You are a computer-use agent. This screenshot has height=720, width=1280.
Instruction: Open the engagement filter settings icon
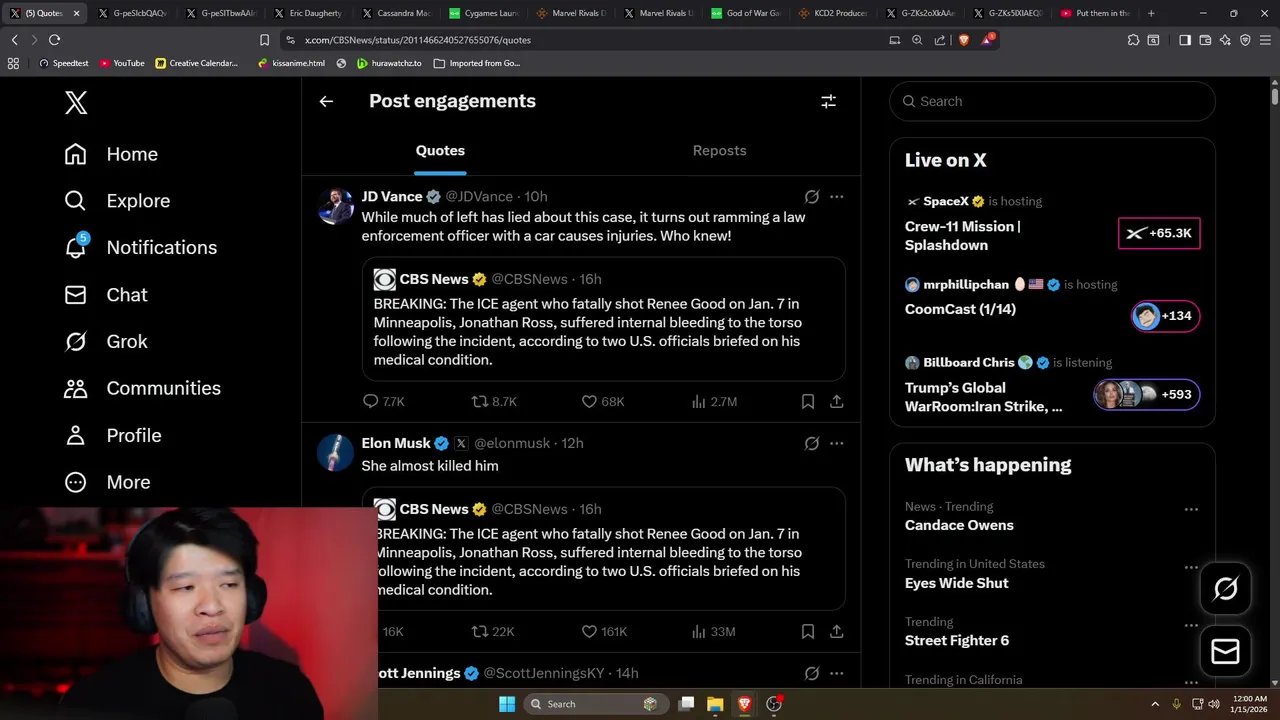pos(828,101)
